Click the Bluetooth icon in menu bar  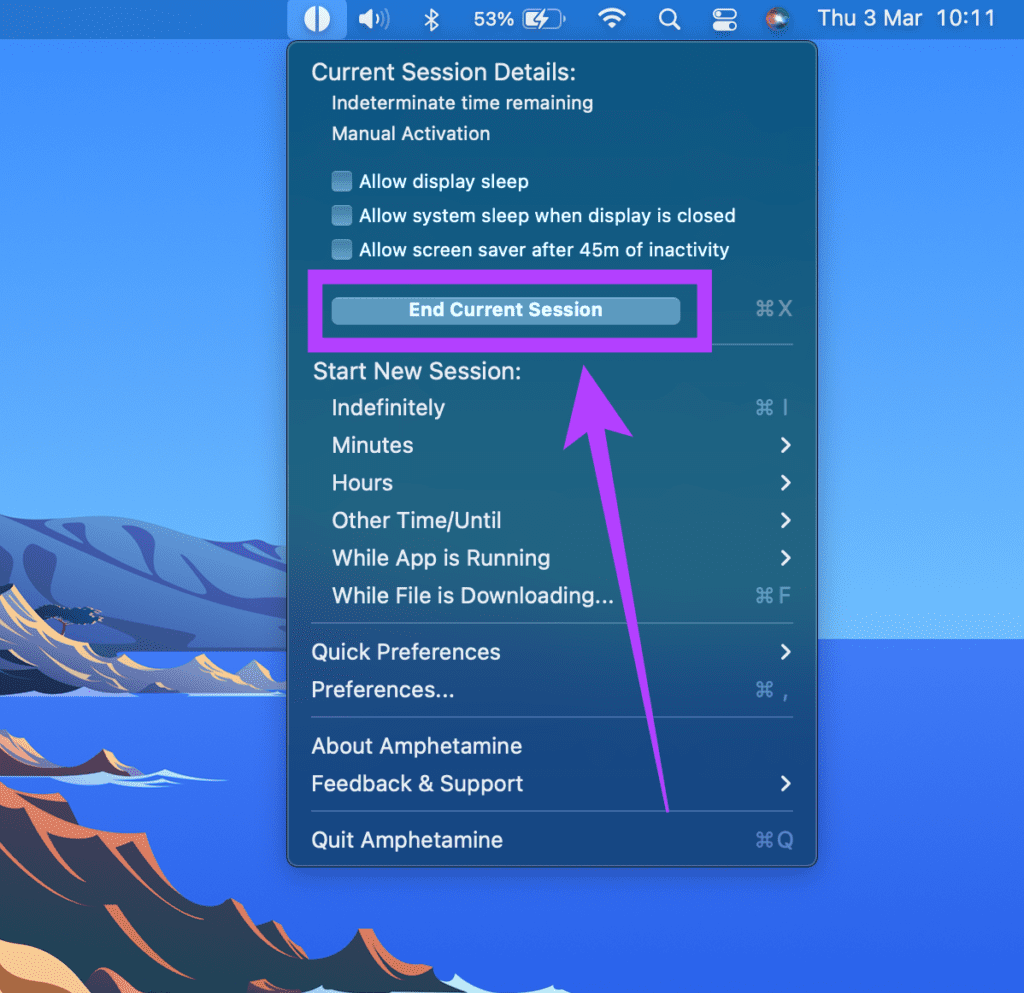pos(431,19)
